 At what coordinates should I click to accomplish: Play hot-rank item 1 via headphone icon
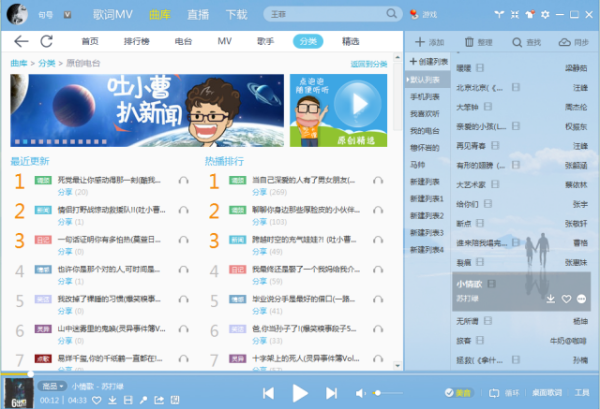click(x=378, y=180)
